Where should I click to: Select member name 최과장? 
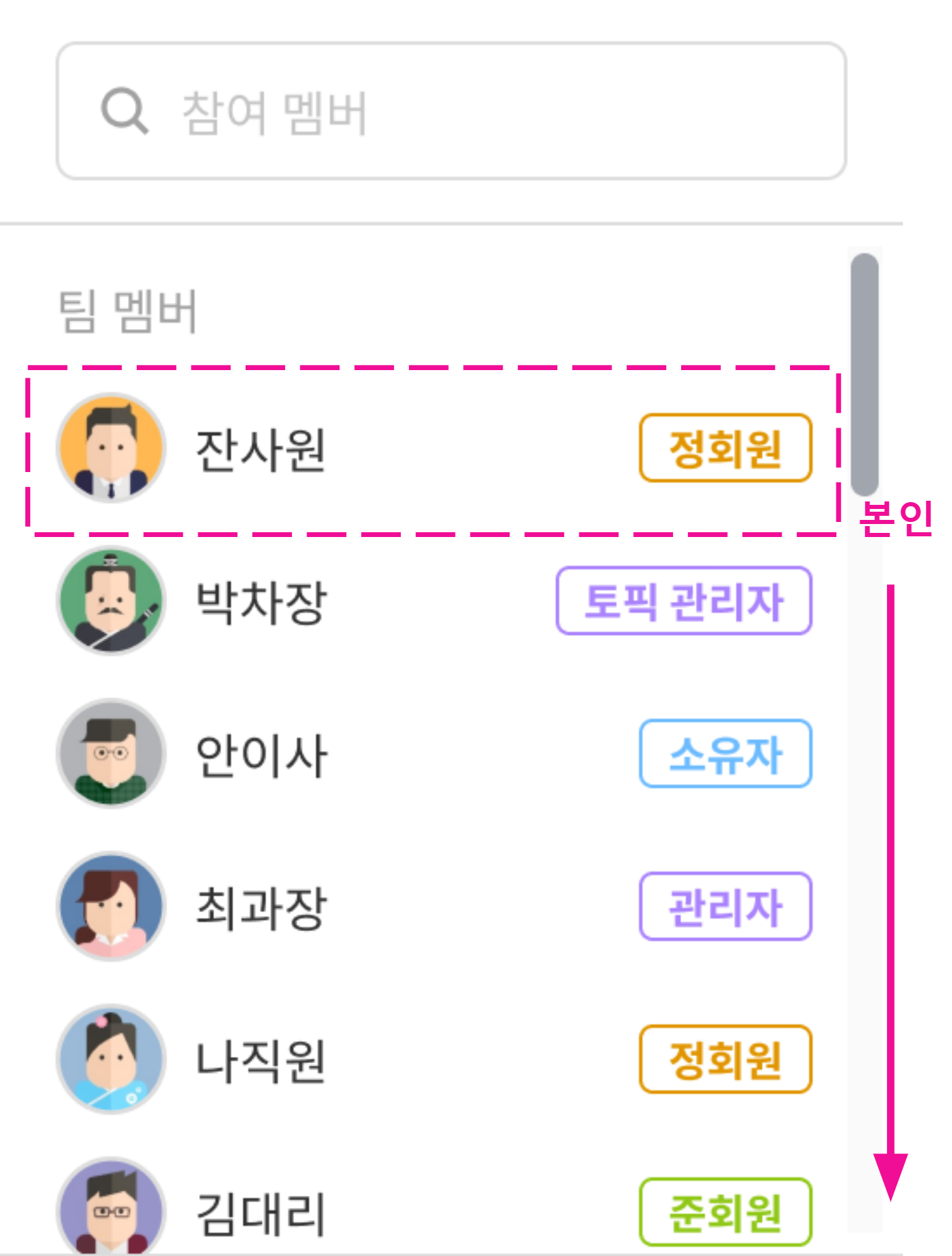[x=261, y=908]
